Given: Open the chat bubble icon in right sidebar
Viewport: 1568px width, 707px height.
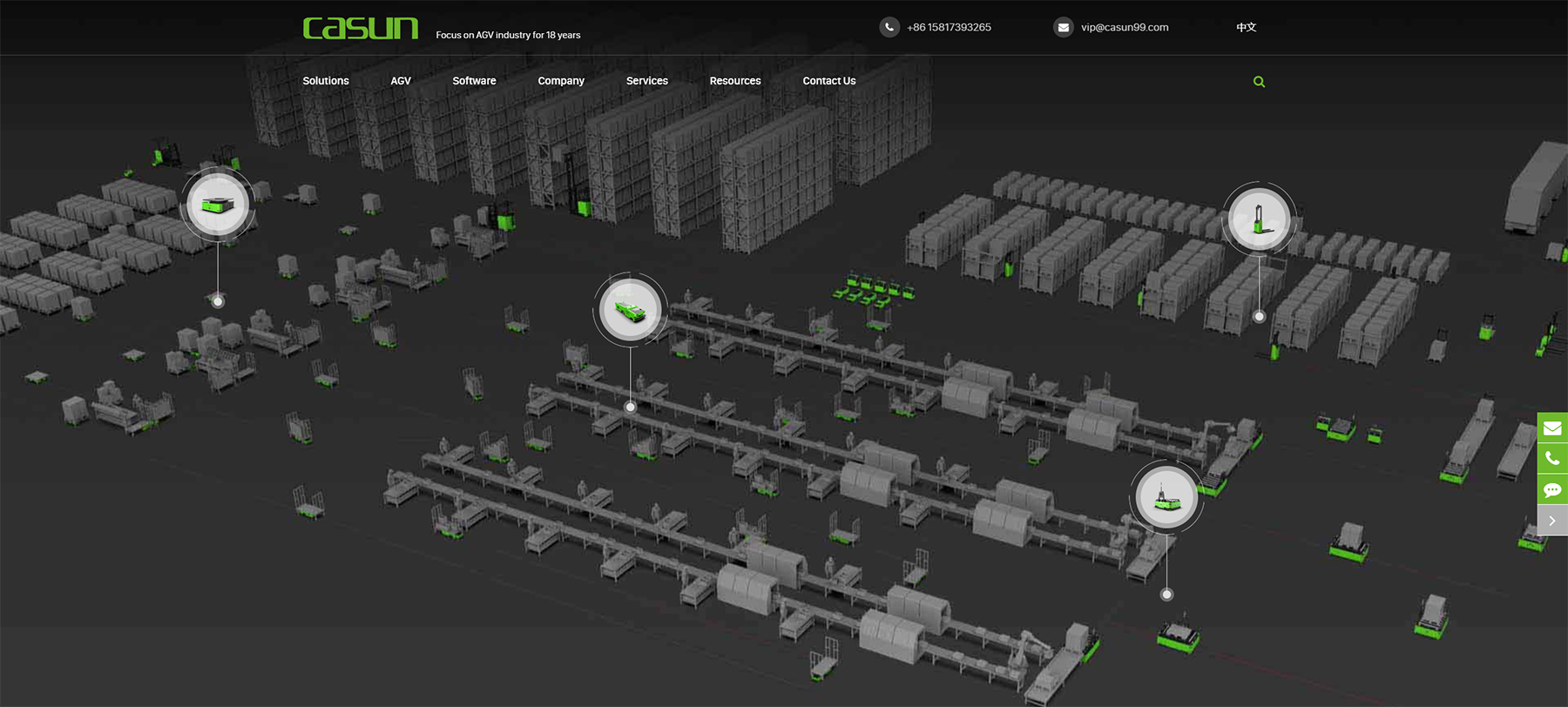Looking at the screenshot, I should (1552, 490).
